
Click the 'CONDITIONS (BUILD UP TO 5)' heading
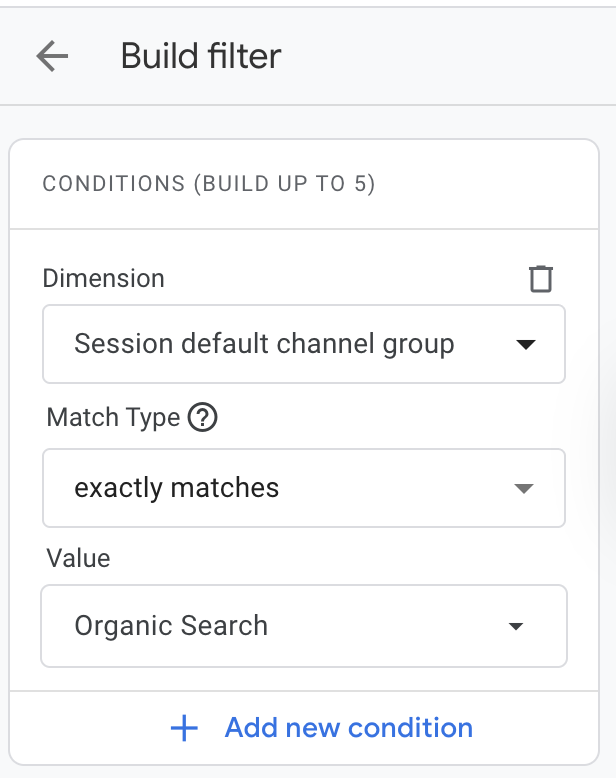coord(209,185)
